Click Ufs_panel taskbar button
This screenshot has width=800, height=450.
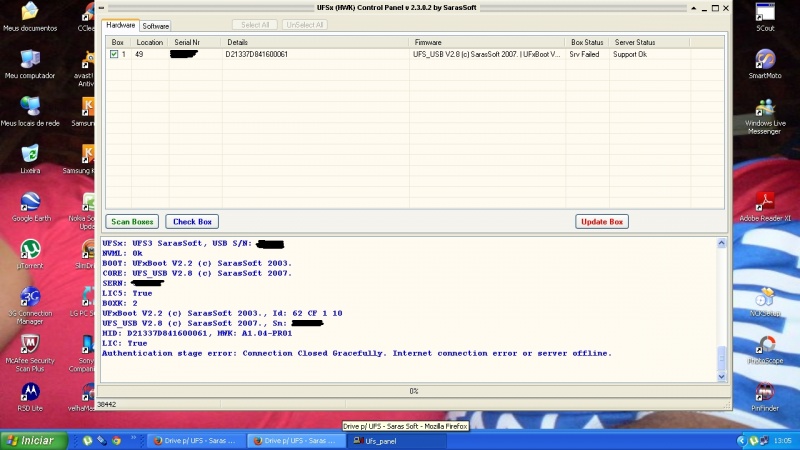coord(395,441)
